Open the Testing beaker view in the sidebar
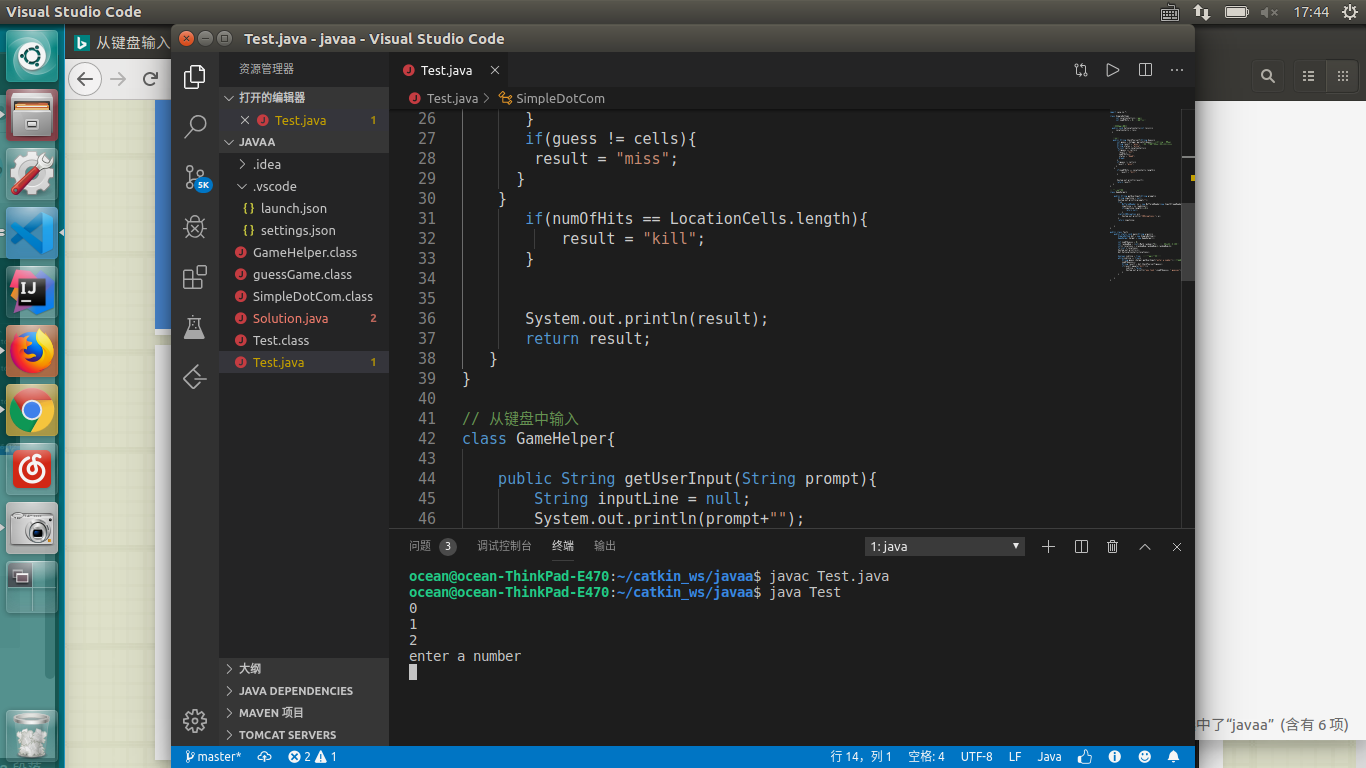 pos(194,327)
